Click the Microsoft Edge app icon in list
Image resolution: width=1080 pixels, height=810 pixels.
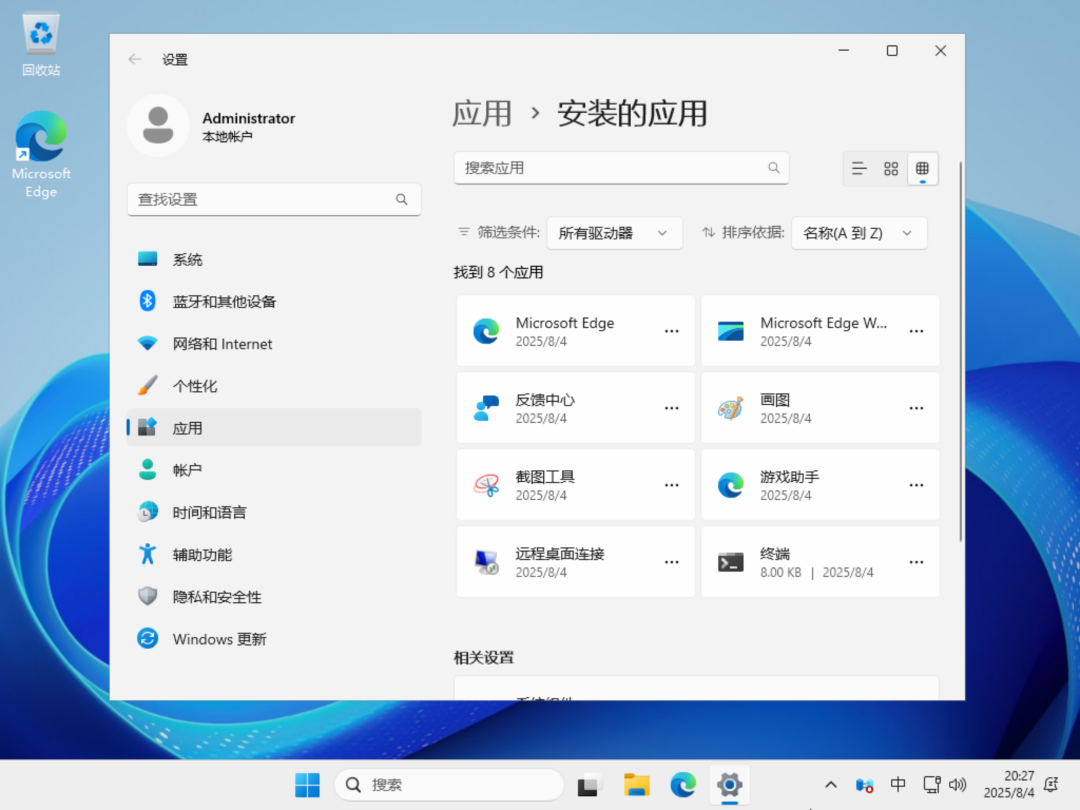point(486,331)
